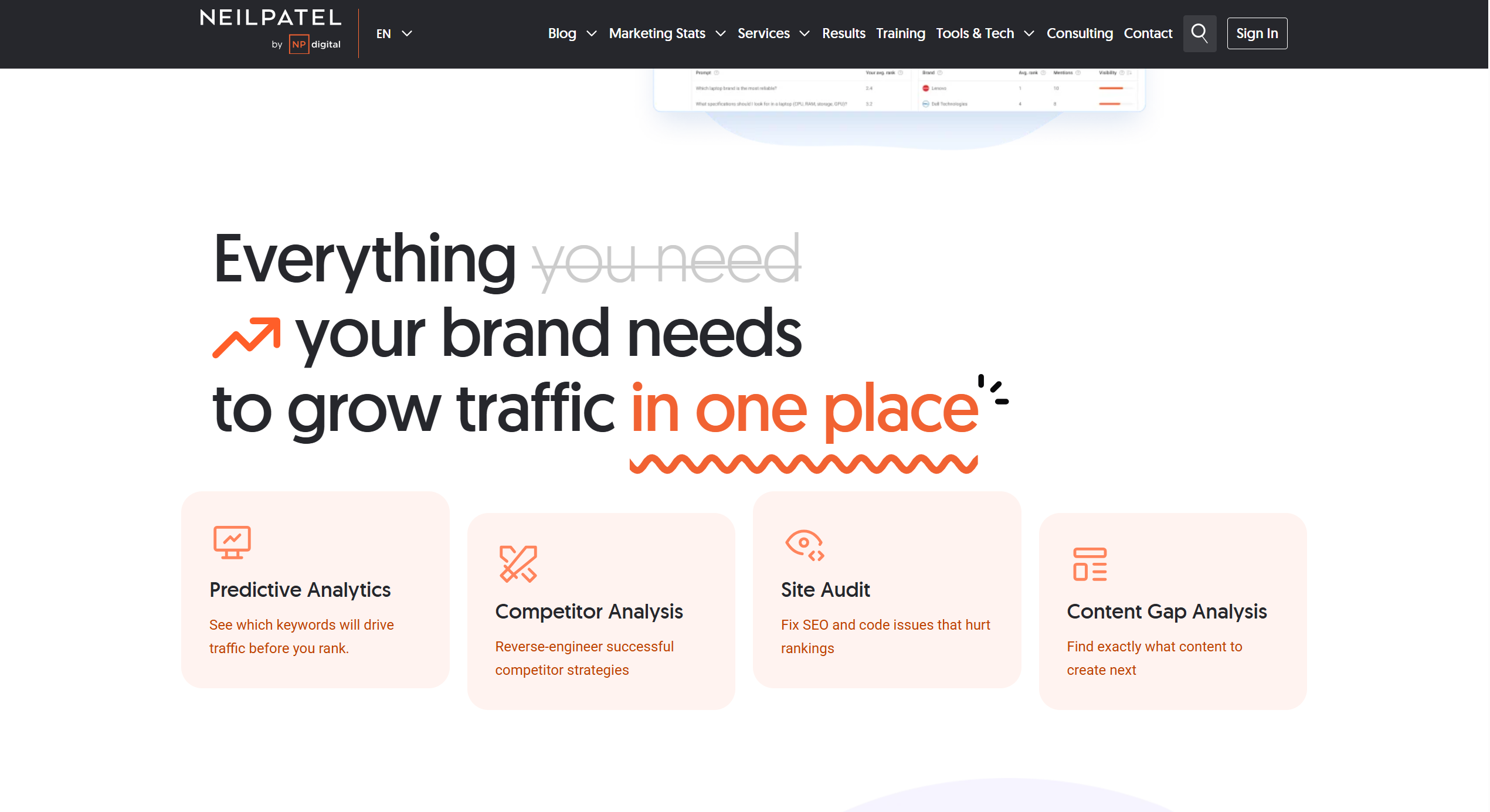Expand the Tools & Tech chevron
Viewport: 1490px width, 812px height.
(1030, 34)
